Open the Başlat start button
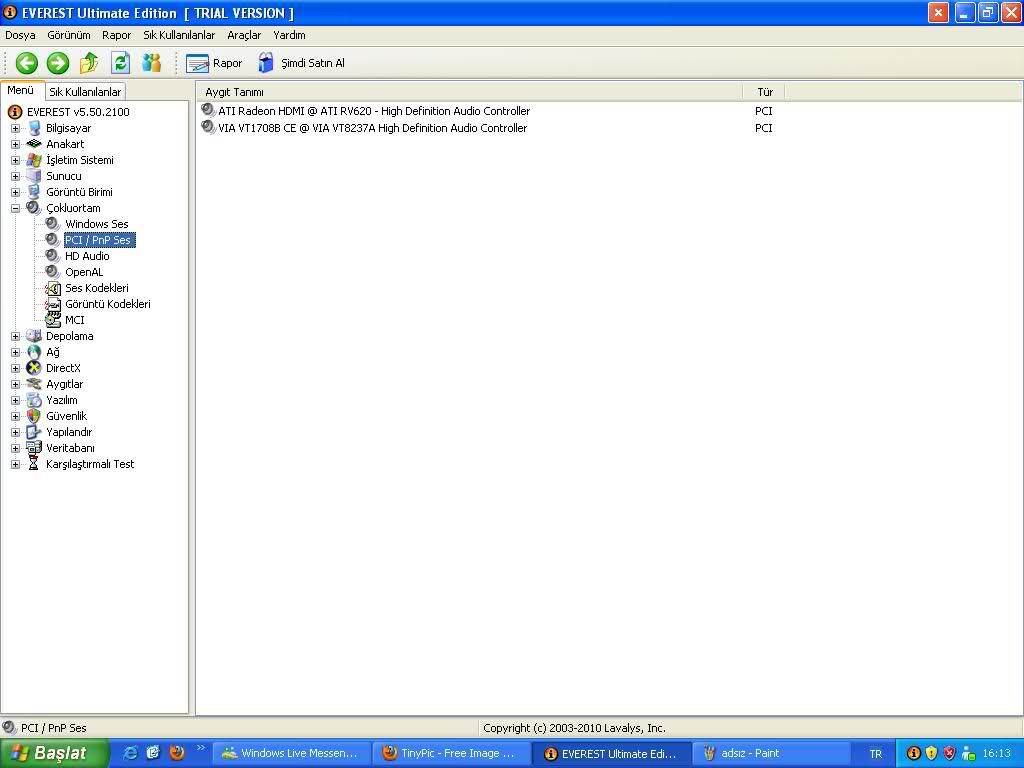Screen dimensions: 1024x768 (55, 753)
